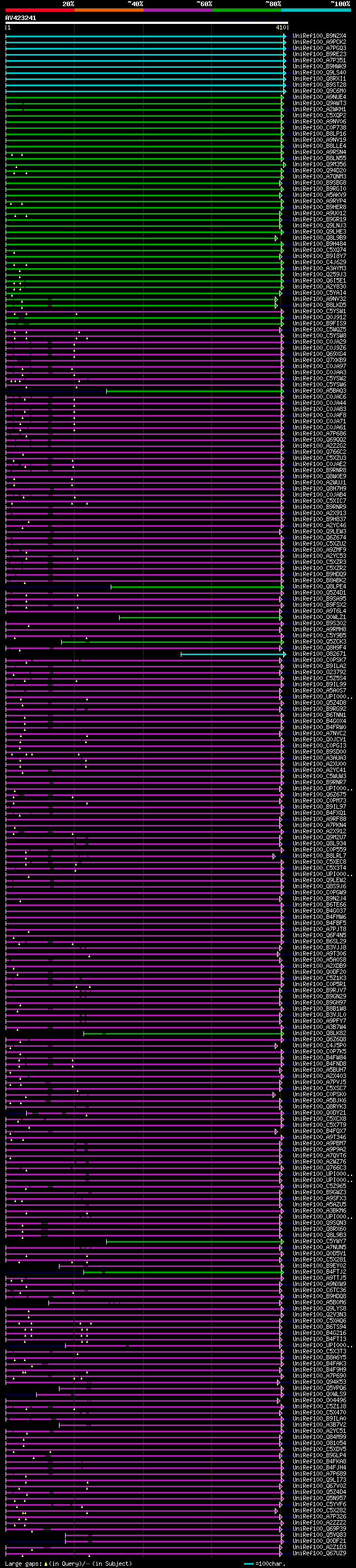Open hit UniRef100_B9N2X4
The image size is (356, 1568).
[319, 36]
